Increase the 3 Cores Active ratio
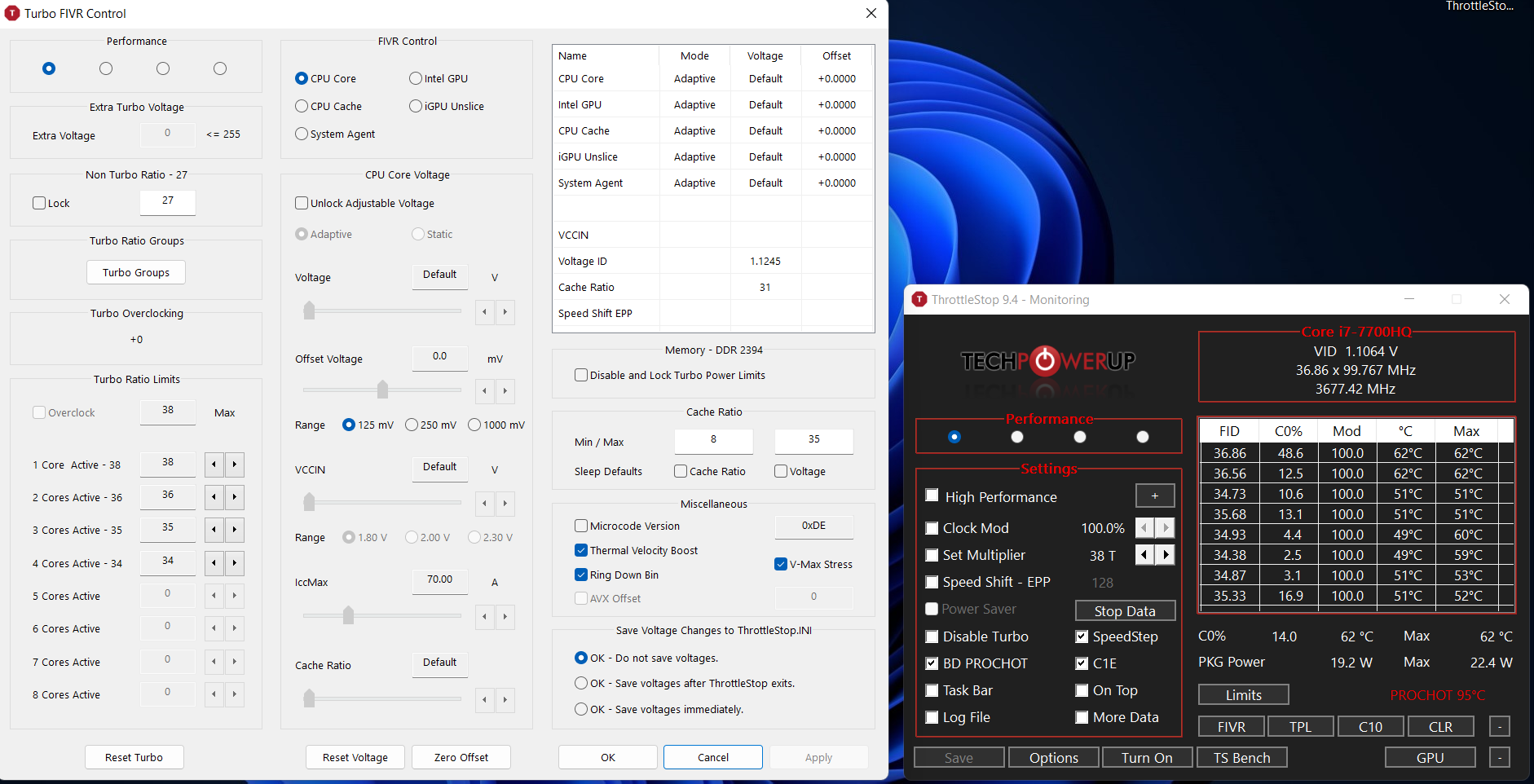This screenshot has height=784, width=1534. tap(234, 530)
